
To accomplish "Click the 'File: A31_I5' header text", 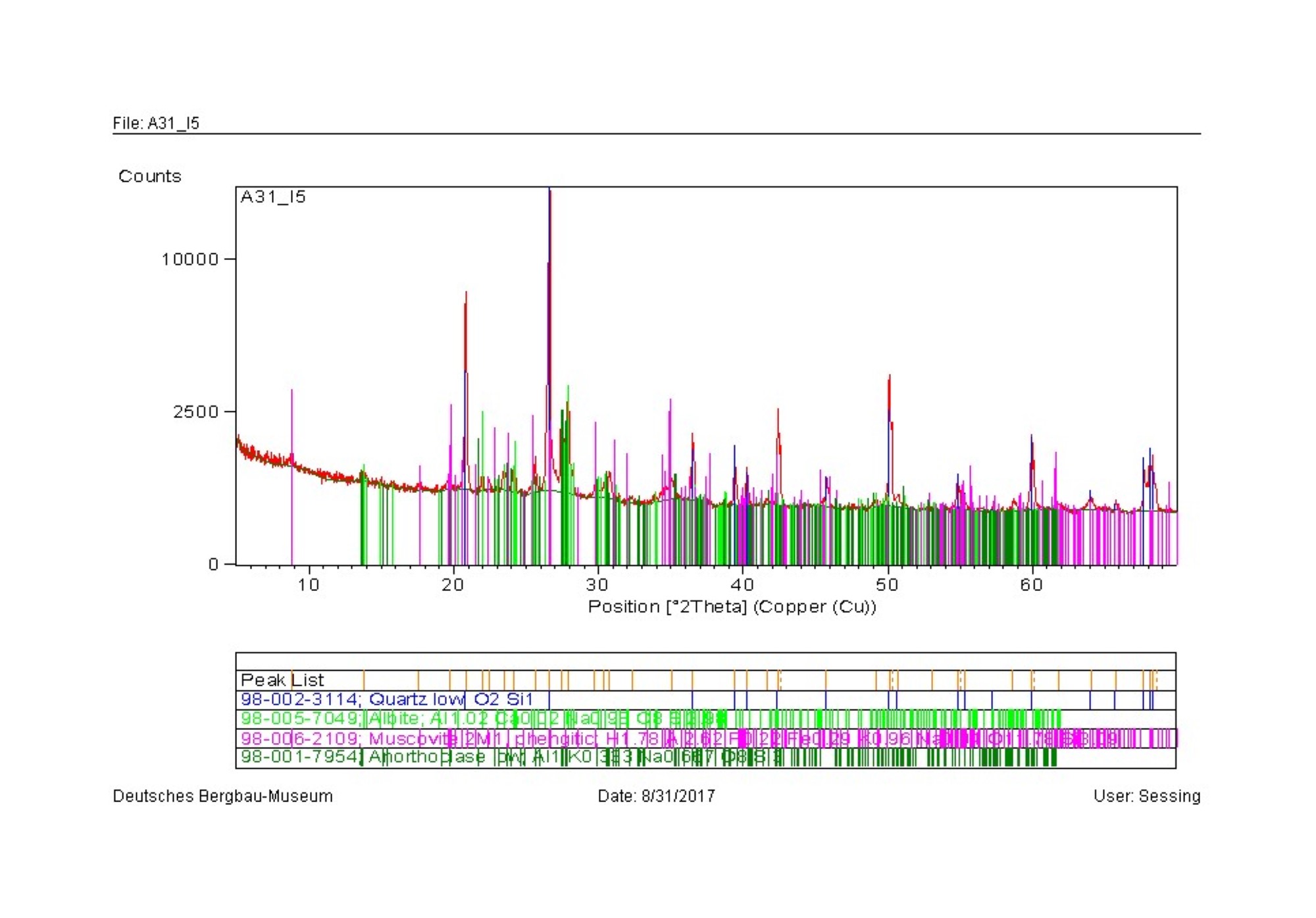I will pyautogui.click(x=156, y=123).
